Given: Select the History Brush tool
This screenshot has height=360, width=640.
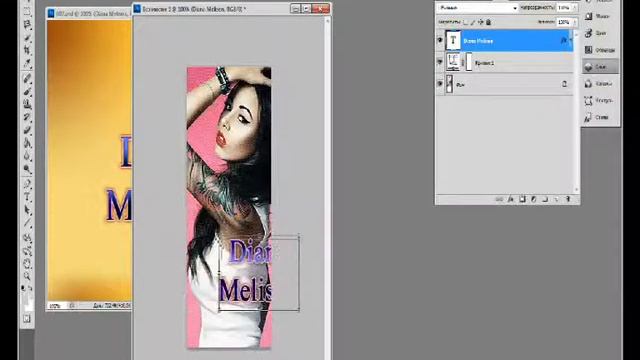Looking at the screenshot, I should [x=27, y=117].
